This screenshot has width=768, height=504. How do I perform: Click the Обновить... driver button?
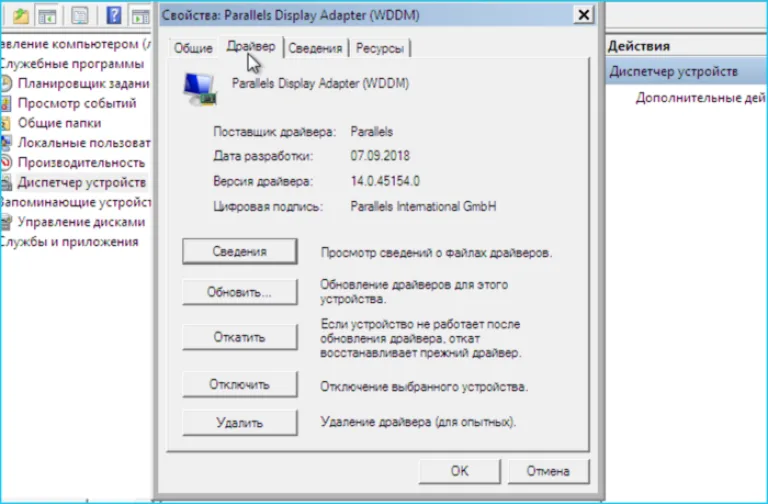240,292
